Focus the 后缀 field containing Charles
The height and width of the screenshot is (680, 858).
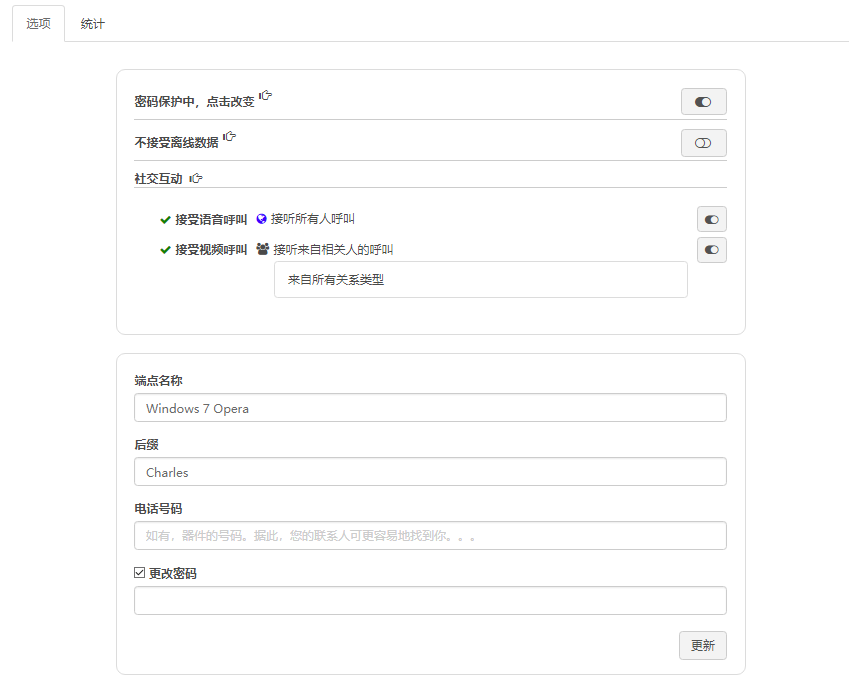coord(430,472)
